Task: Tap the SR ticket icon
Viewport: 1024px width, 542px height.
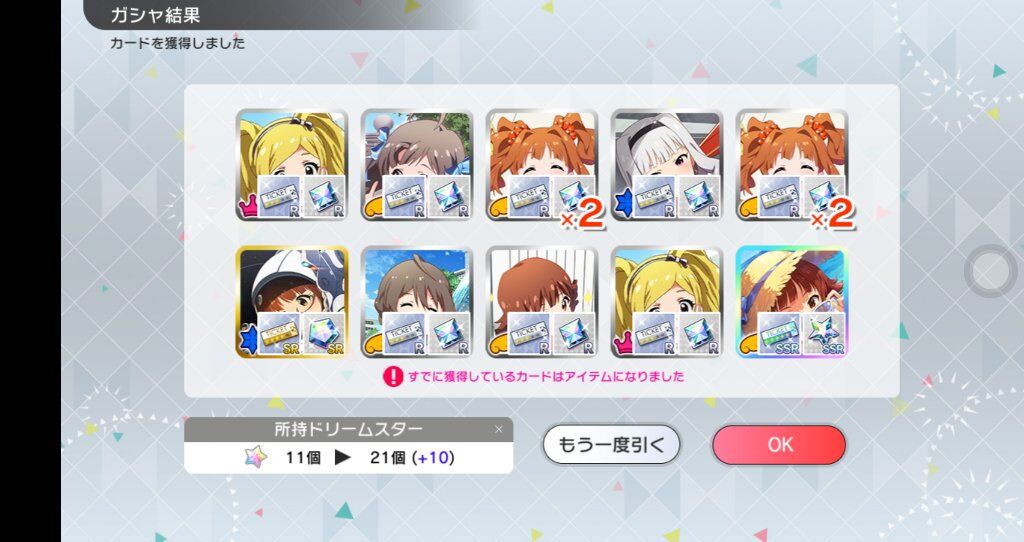Action: [279, 334]
